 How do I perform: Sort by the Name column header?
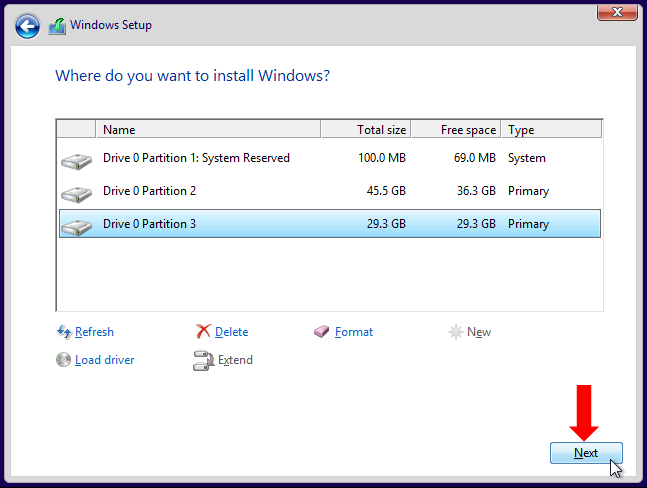tap(208, 130)
